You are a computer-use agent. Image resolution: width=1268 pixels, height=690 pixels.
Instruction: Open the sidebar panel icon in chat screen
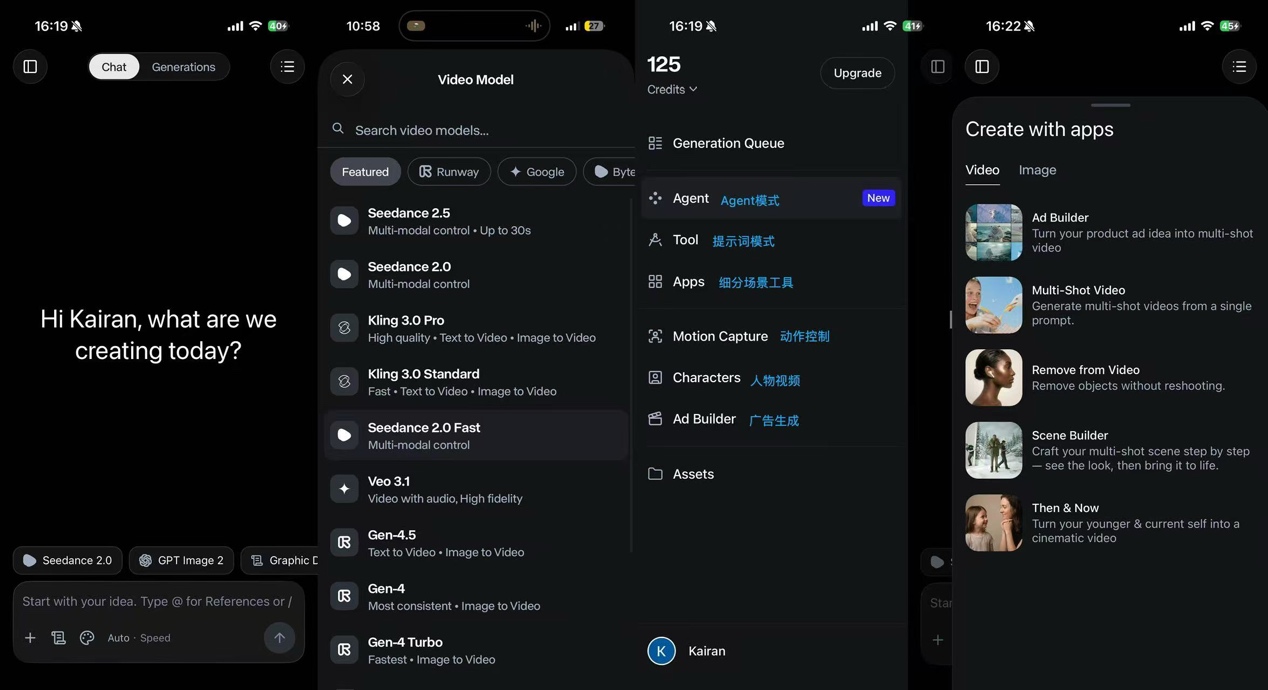pyautogui.click(x=30, y=67)
